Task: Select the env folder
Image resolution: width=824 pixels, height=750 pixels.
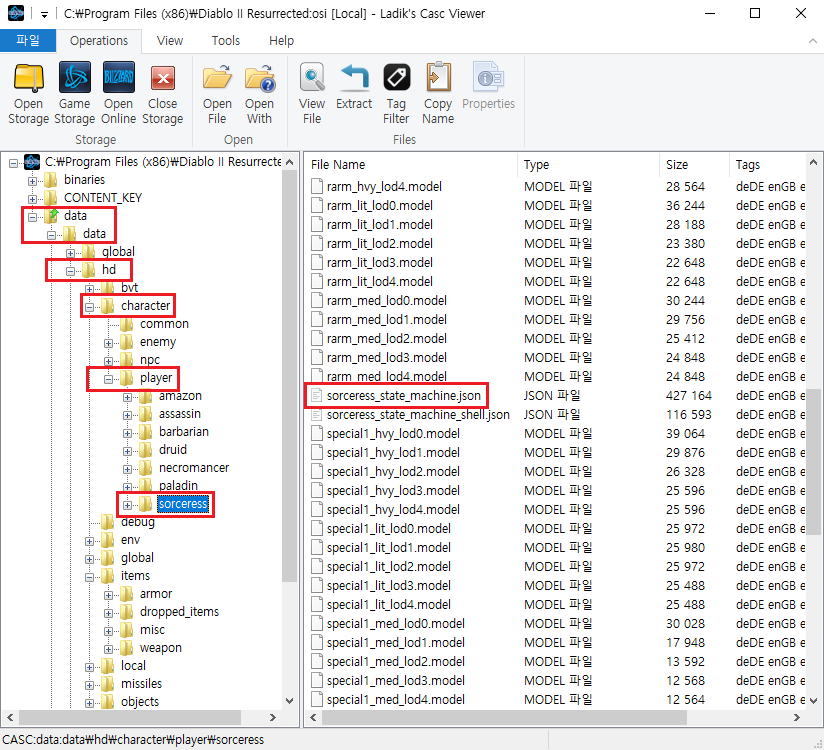Action: [x=130, y=540]
